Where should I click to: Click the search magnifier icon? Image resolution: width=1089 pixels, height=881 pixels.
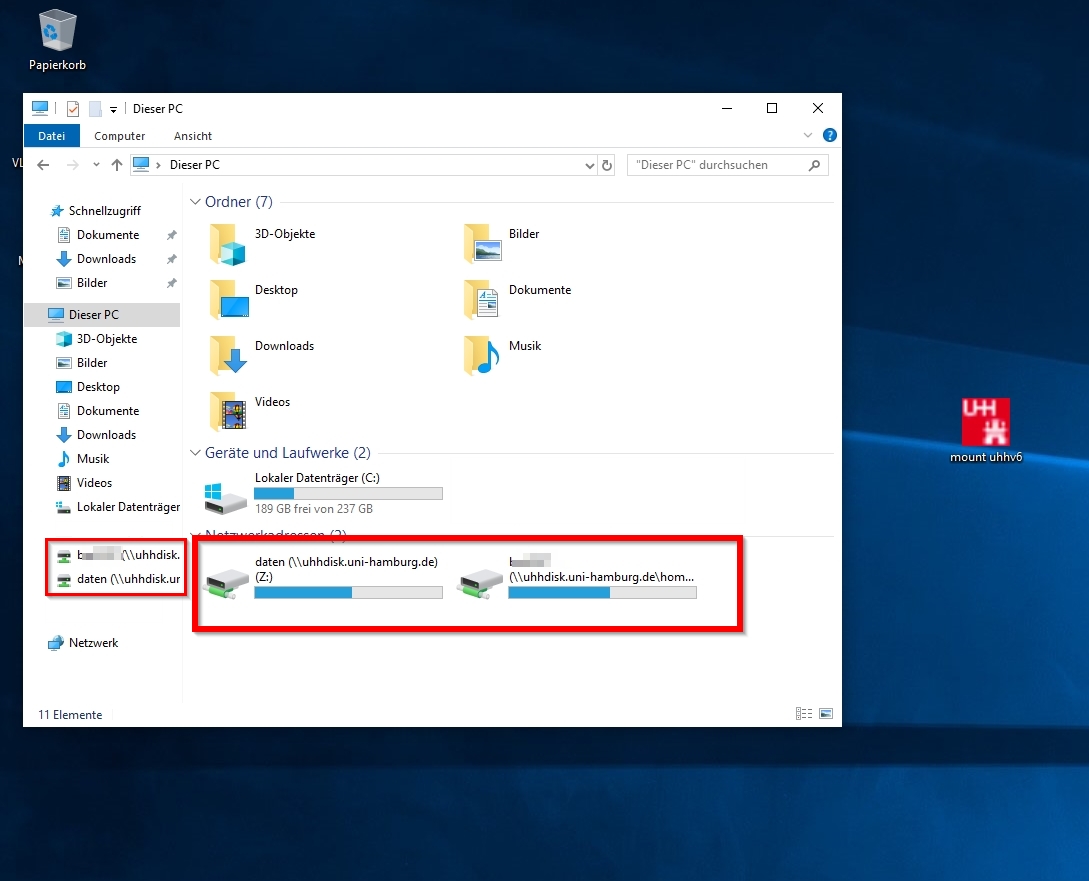(x=815, y=165)
